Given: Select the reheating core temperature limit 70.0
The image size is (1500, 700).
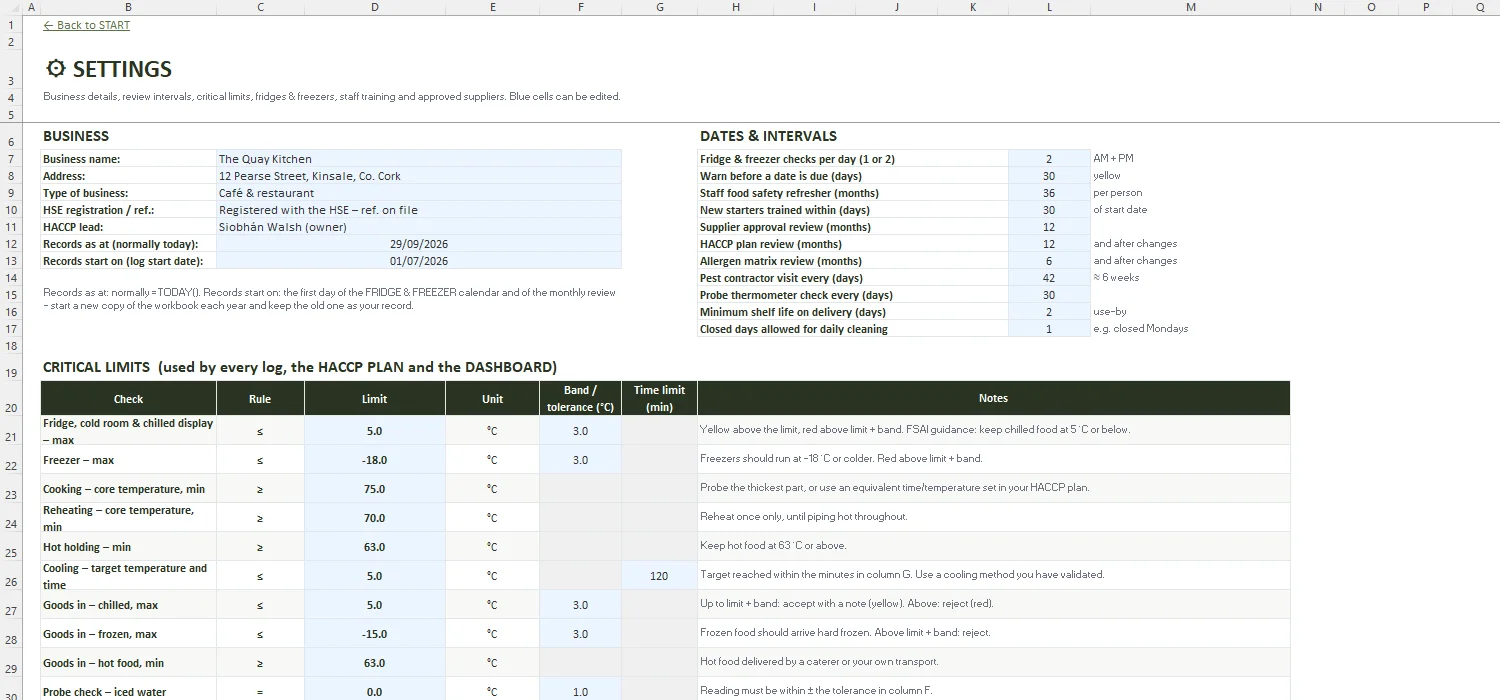Looking at the screenshot, I should coord(375,518).
